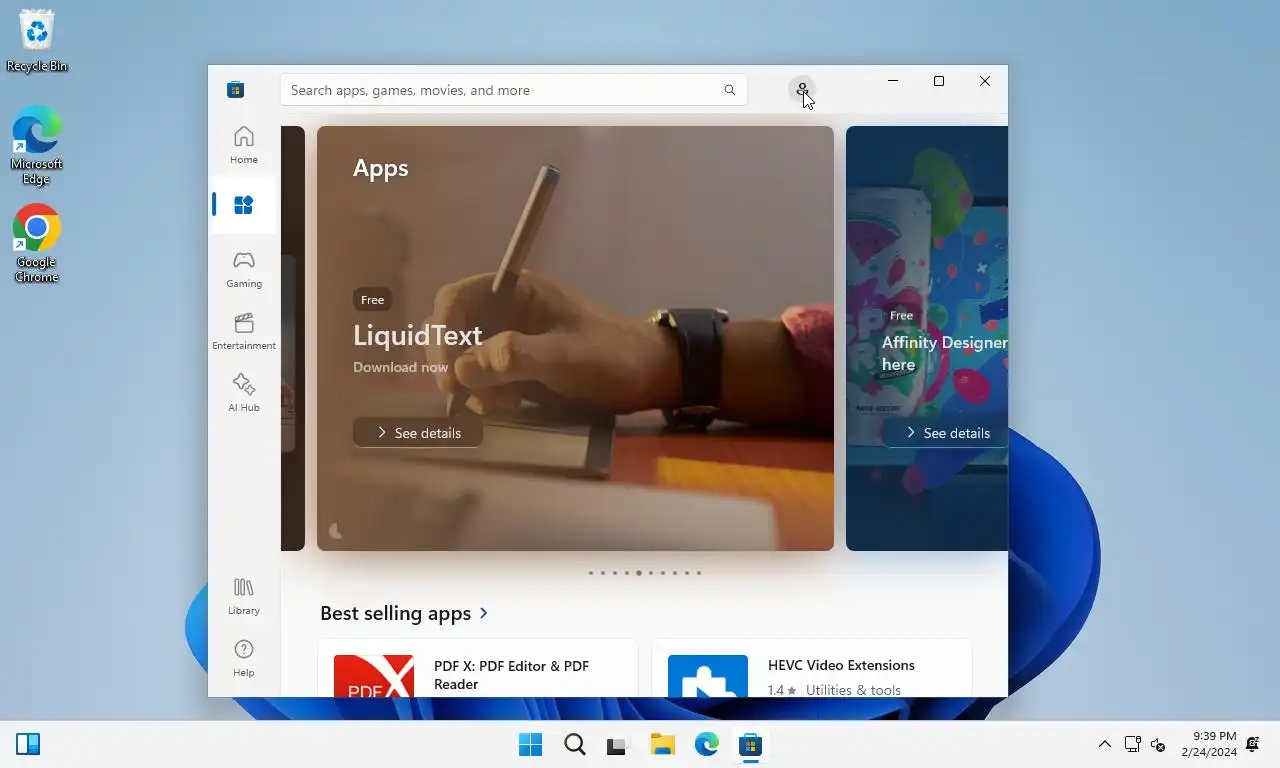The image size is (1280, 768).
Task: Open File Explorer from the taskbar
Action: pos(662,745)
